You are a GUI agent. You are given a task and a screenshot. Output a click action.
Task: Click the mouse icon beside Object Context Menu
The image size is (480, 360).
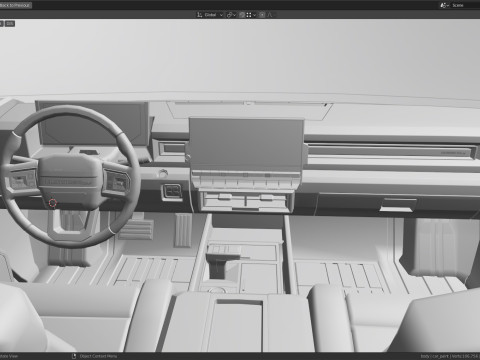74,356
